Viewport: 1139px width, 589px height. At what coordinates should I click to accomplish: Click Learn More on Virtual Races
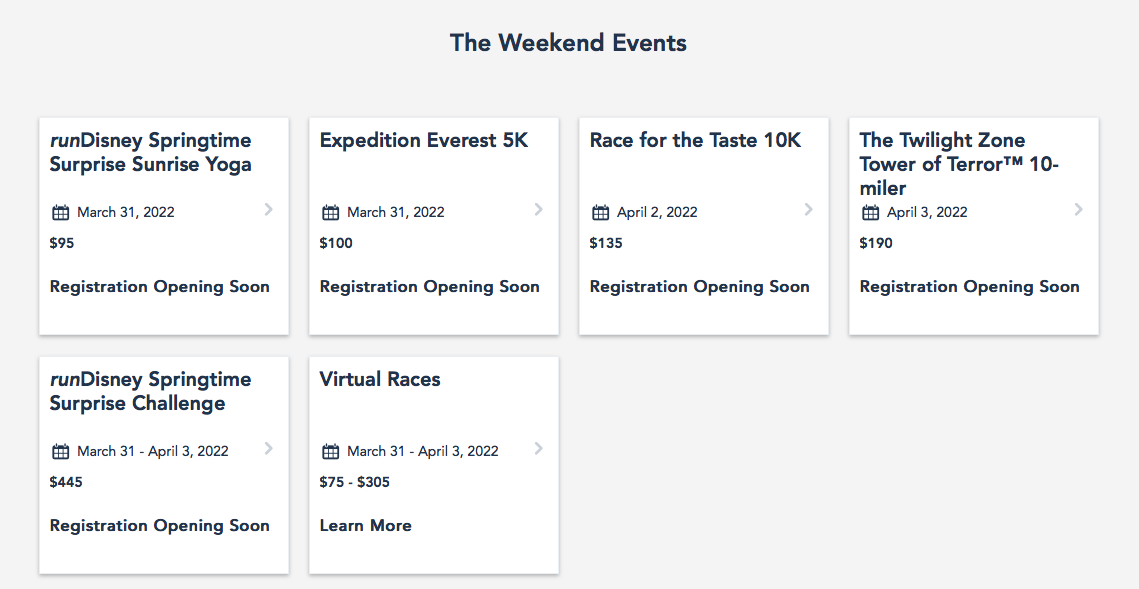tap(365, 525)
